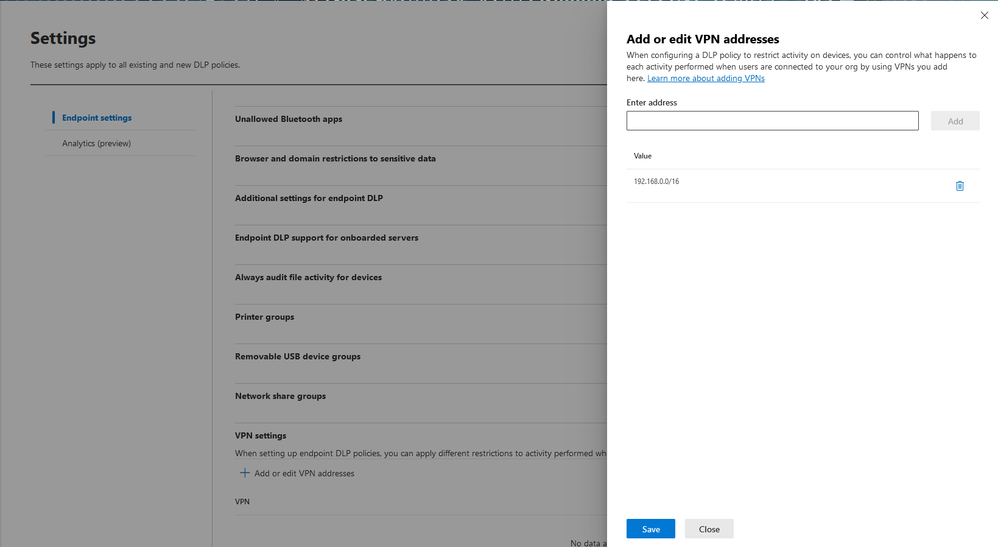Expand Network share groups section

tap(280, 396)
